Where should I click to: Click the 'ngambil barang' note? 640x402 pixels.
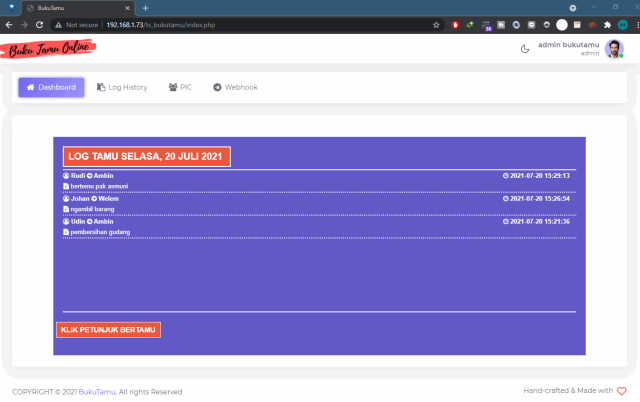pyautogui.click(x=92, y=209)
